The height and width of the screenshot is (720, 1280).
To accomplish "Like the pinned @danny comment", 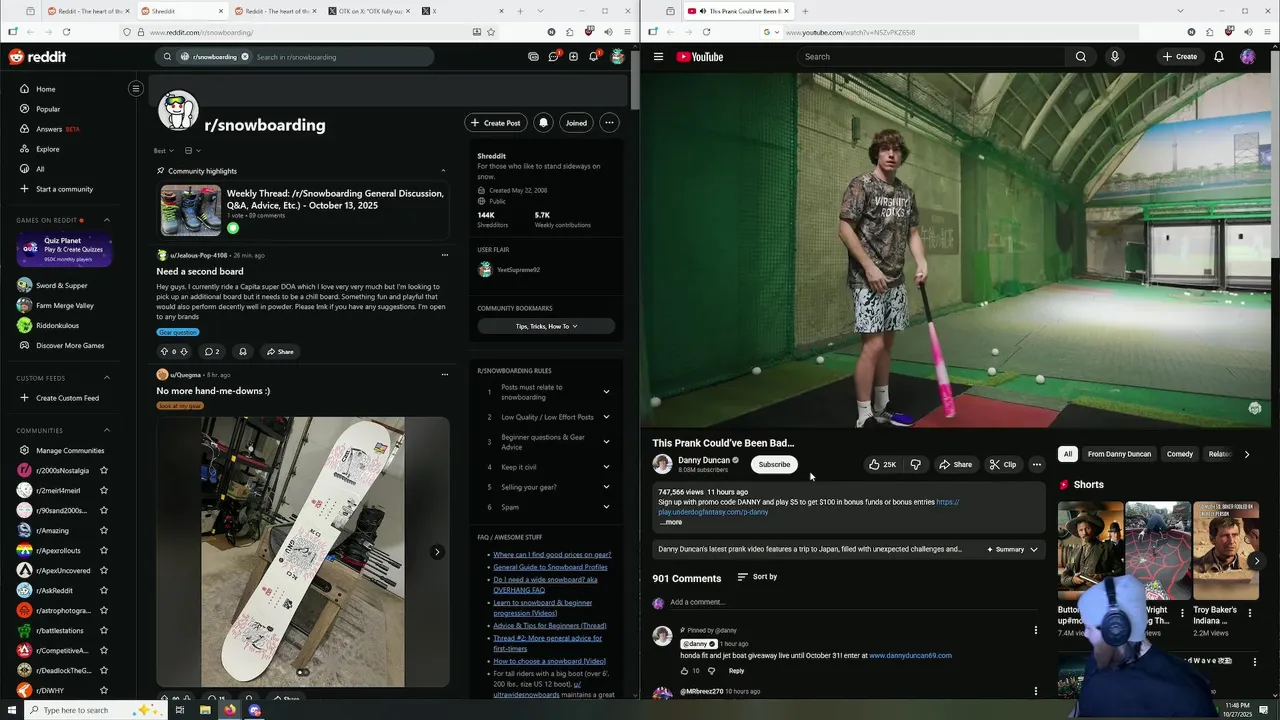I will coord(685,671).
